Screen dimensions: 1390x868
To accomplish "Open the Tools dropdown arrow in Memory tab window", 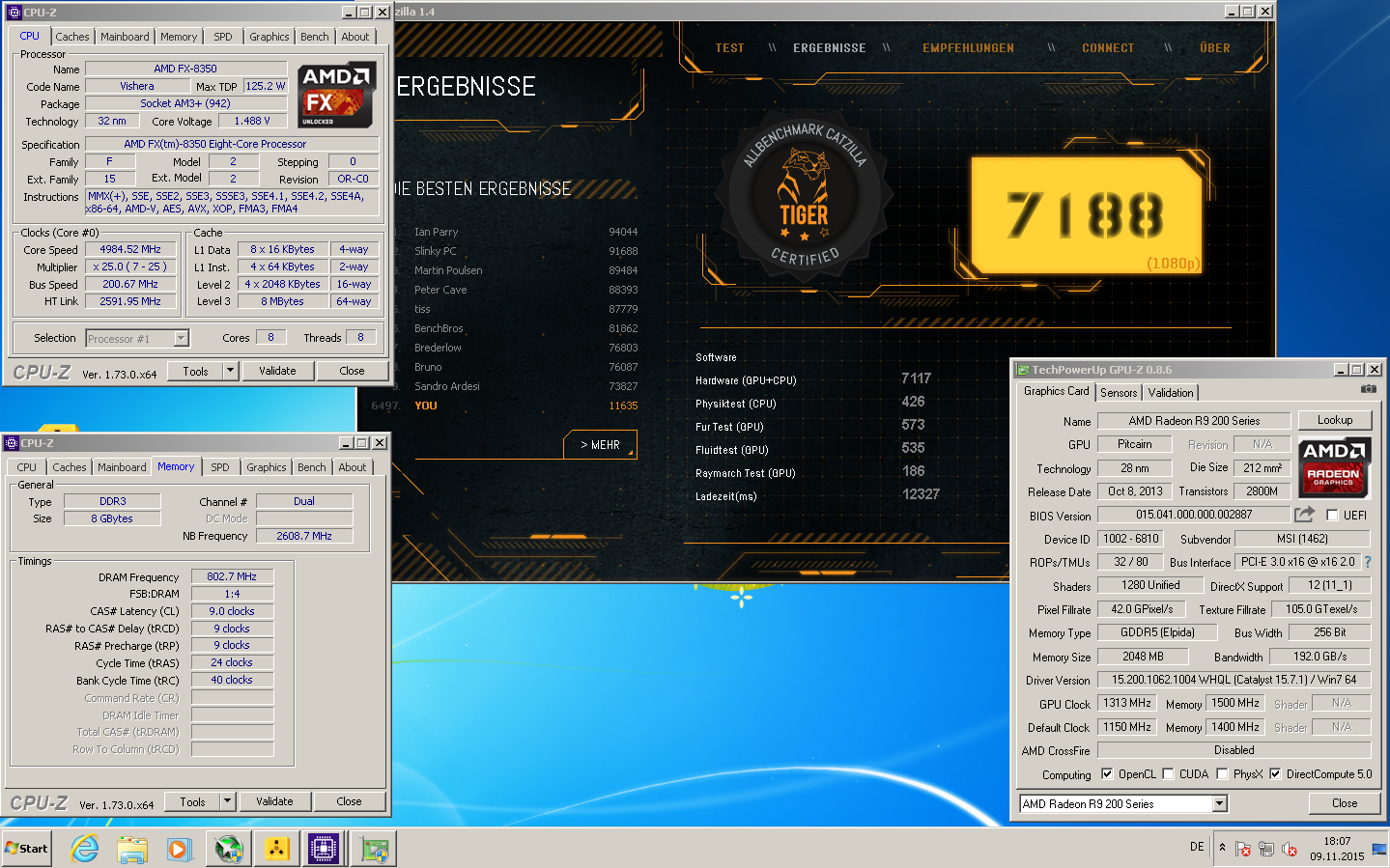I will tap(227, 801).
